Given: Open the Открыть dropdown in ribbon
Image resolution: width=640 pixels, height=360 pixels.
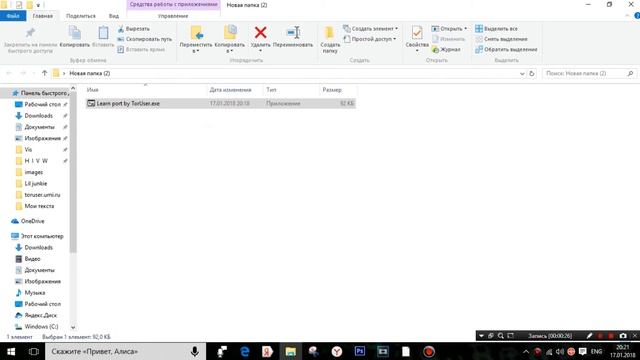Looking at the screenshot, I should coord(449,29).
